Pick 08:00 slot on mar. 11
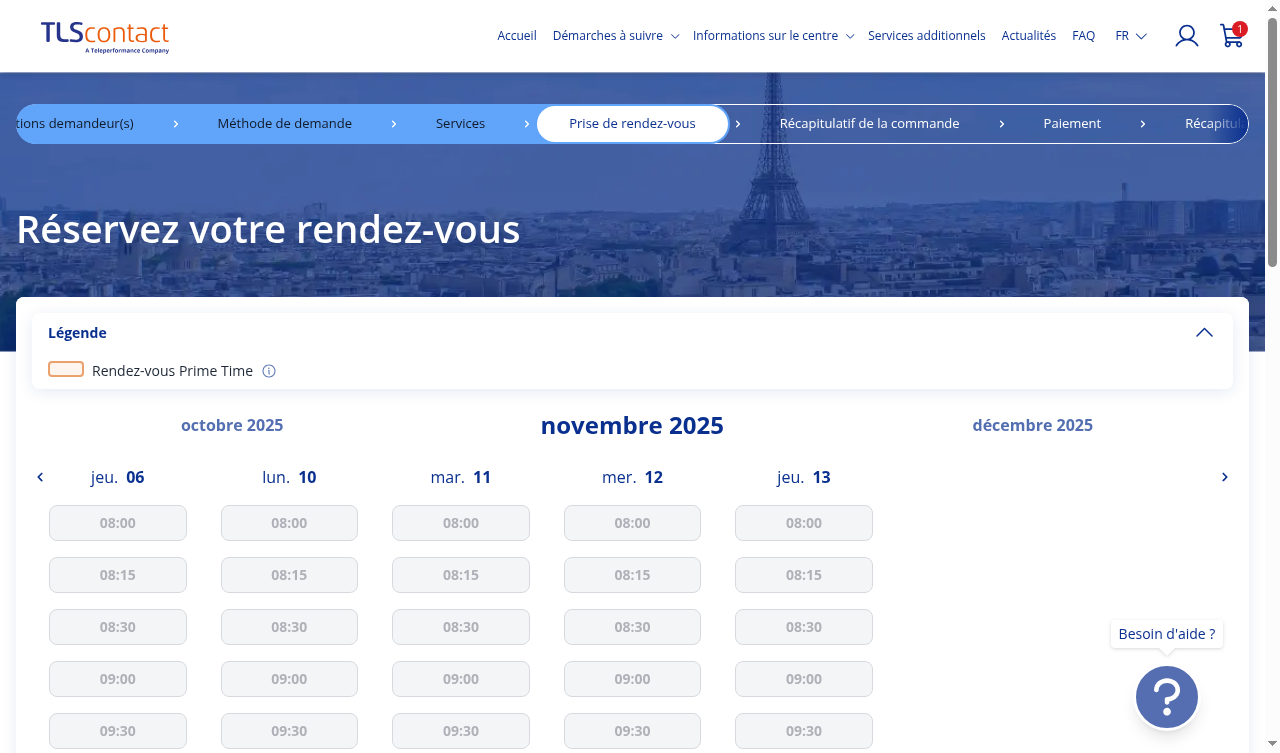 461,523
